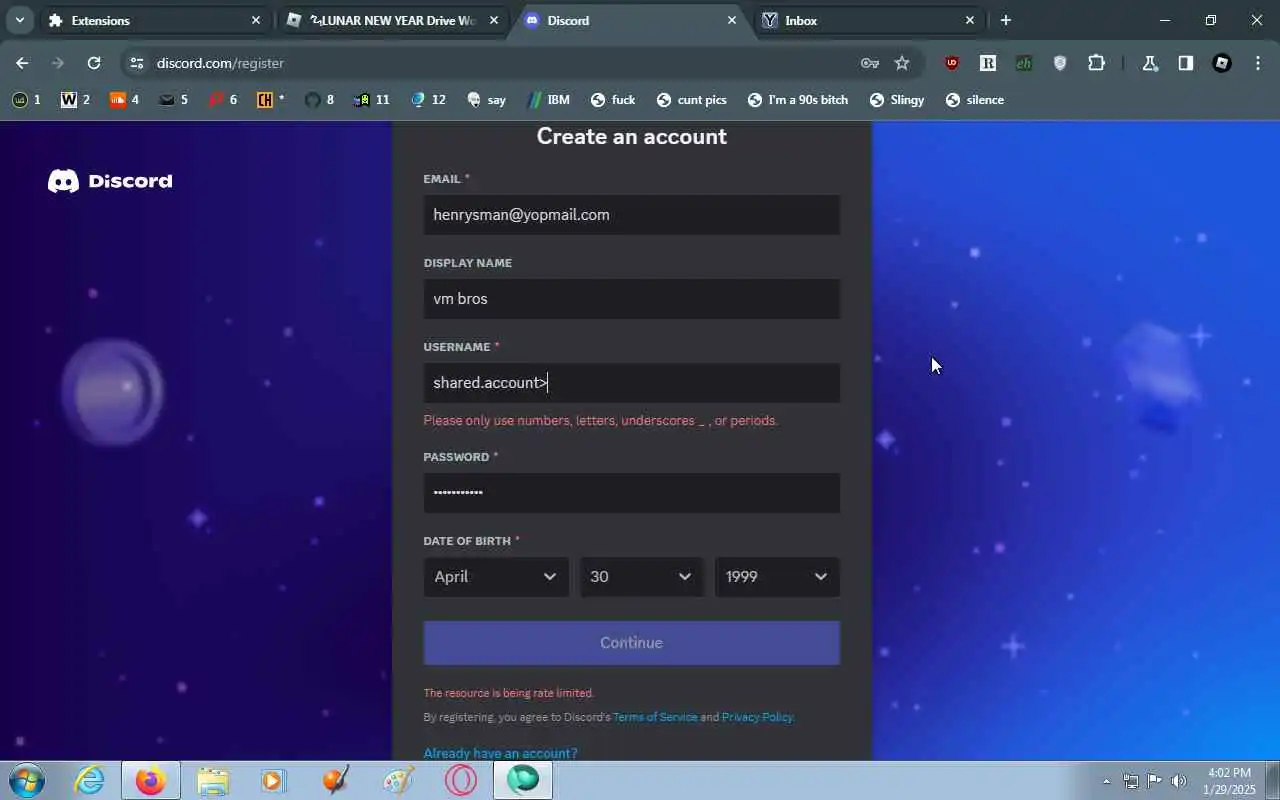Toggle the browser side panel icon
The height and width of the screenshot is (800, 1280).
[x=1186, y=63]
